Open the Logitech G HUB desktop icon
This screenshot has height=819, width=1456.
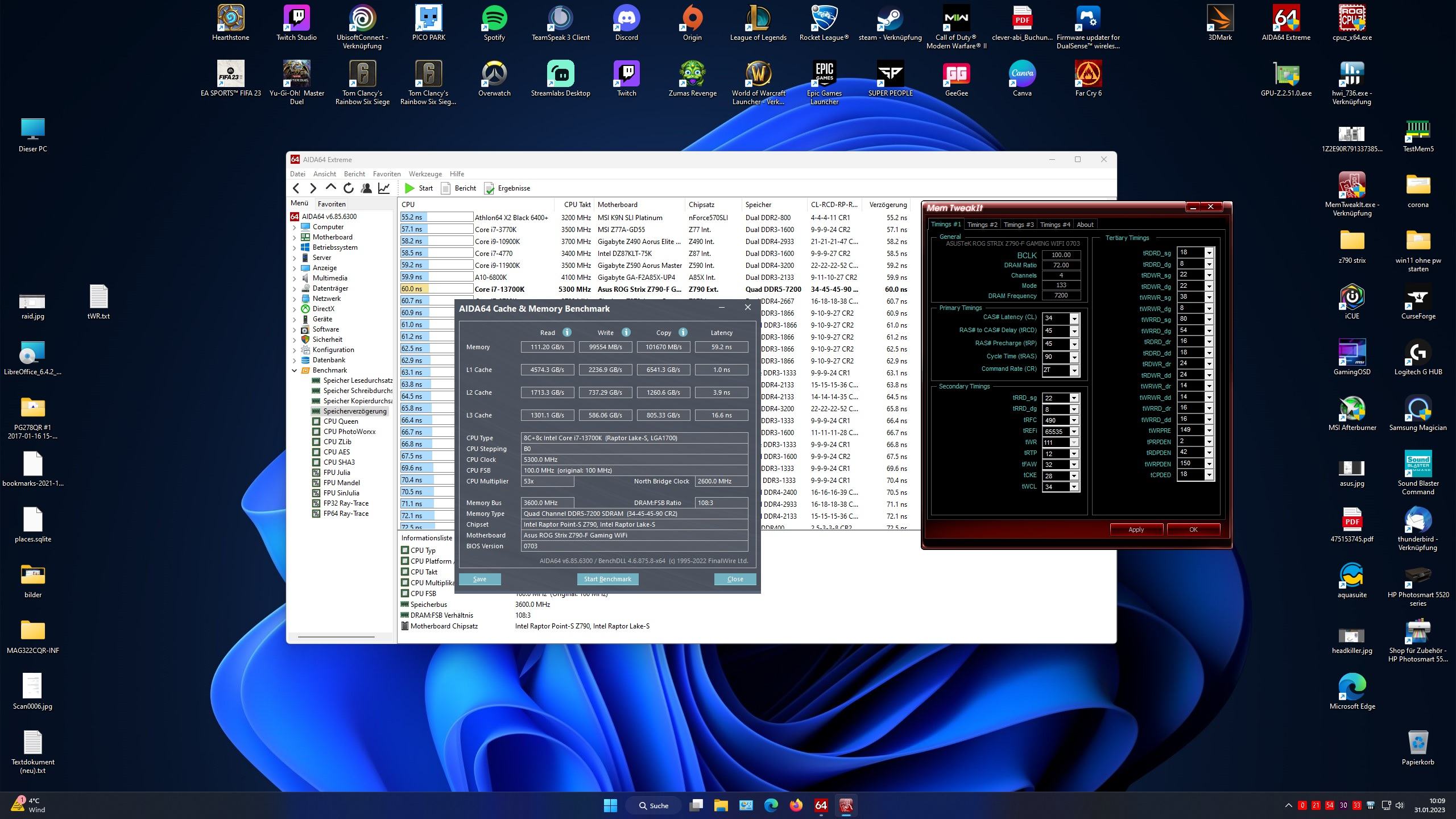(1418, 358)
